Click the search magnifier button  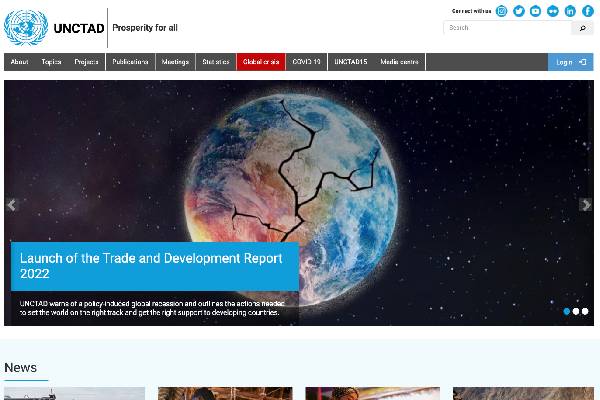click(583, 28)
